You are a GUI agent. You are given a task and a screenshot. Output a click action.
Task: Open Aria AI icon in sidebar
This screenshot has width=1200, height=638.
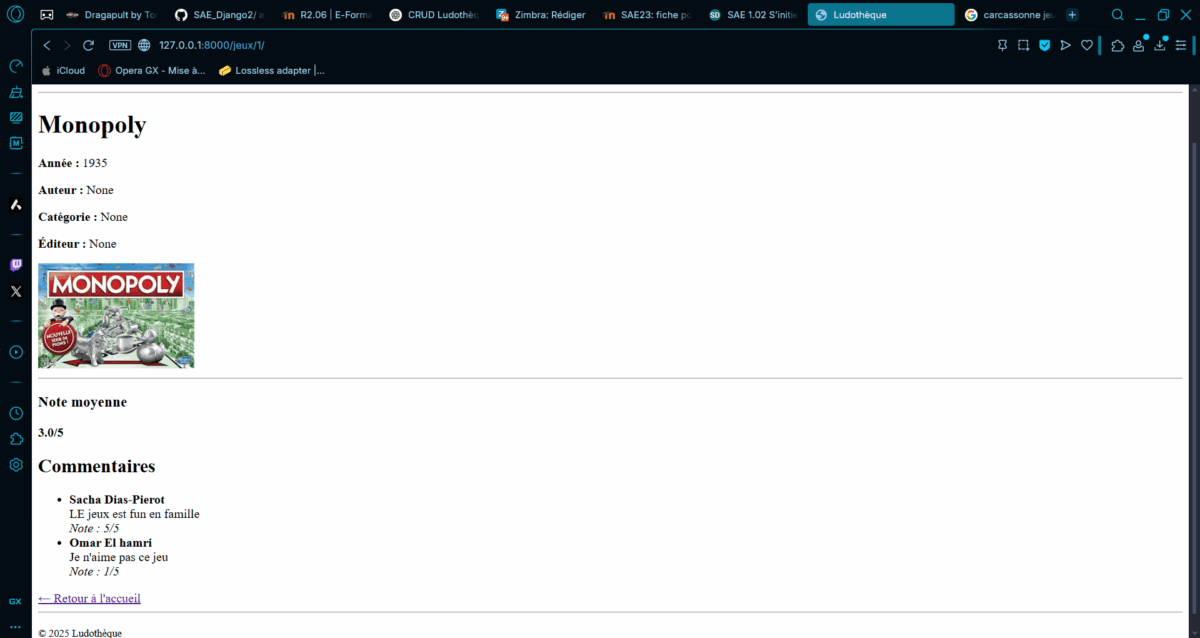[16, 204]
